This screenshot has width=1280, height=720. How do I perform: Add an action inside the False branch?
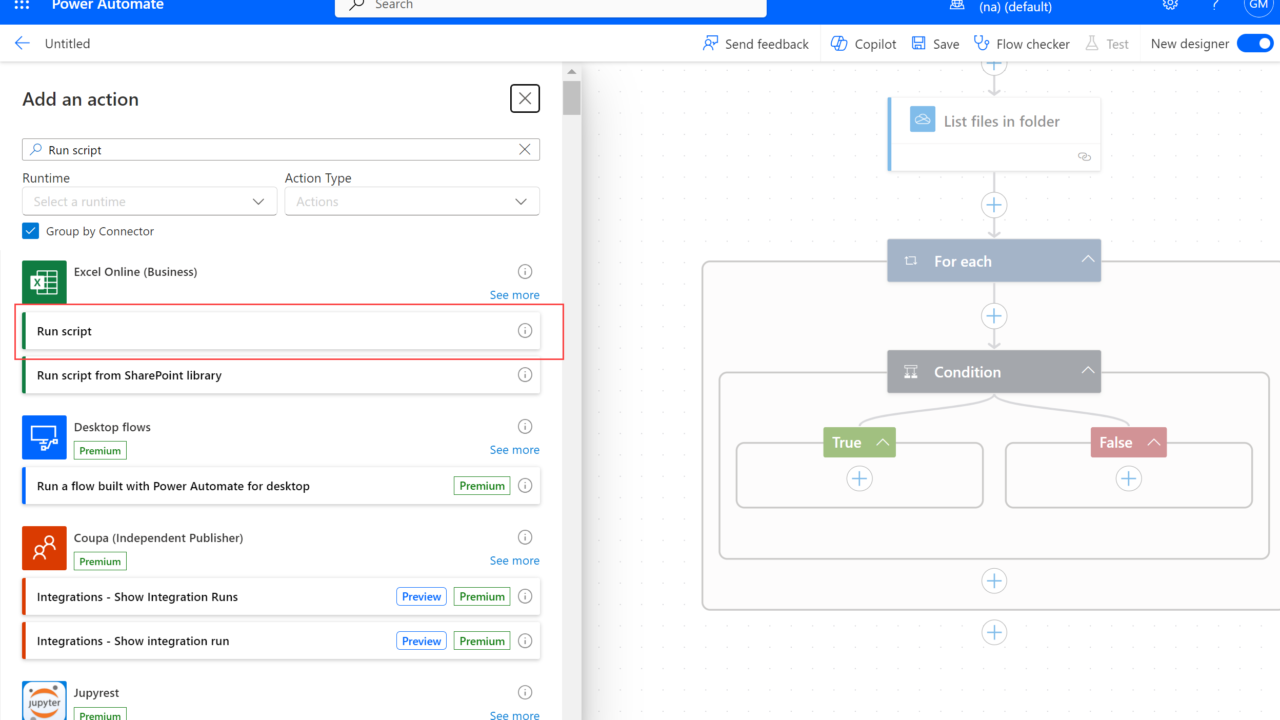[x=1128, y=479]
